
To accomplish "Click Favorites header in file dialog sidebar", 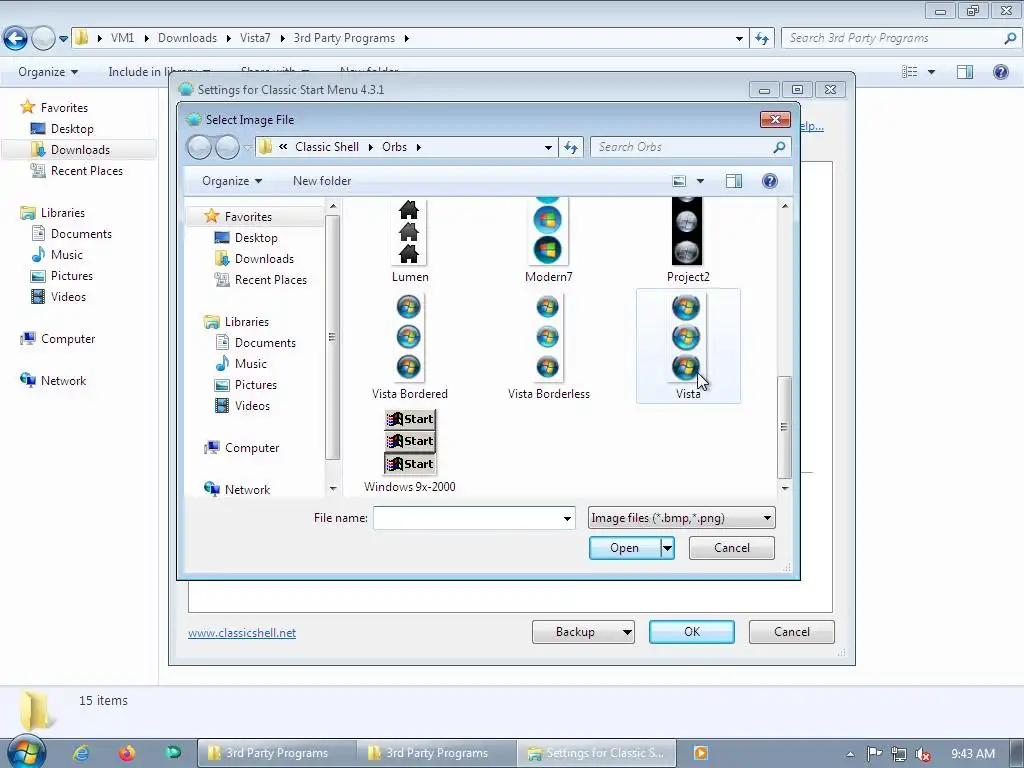I will [x=248, y=217].
